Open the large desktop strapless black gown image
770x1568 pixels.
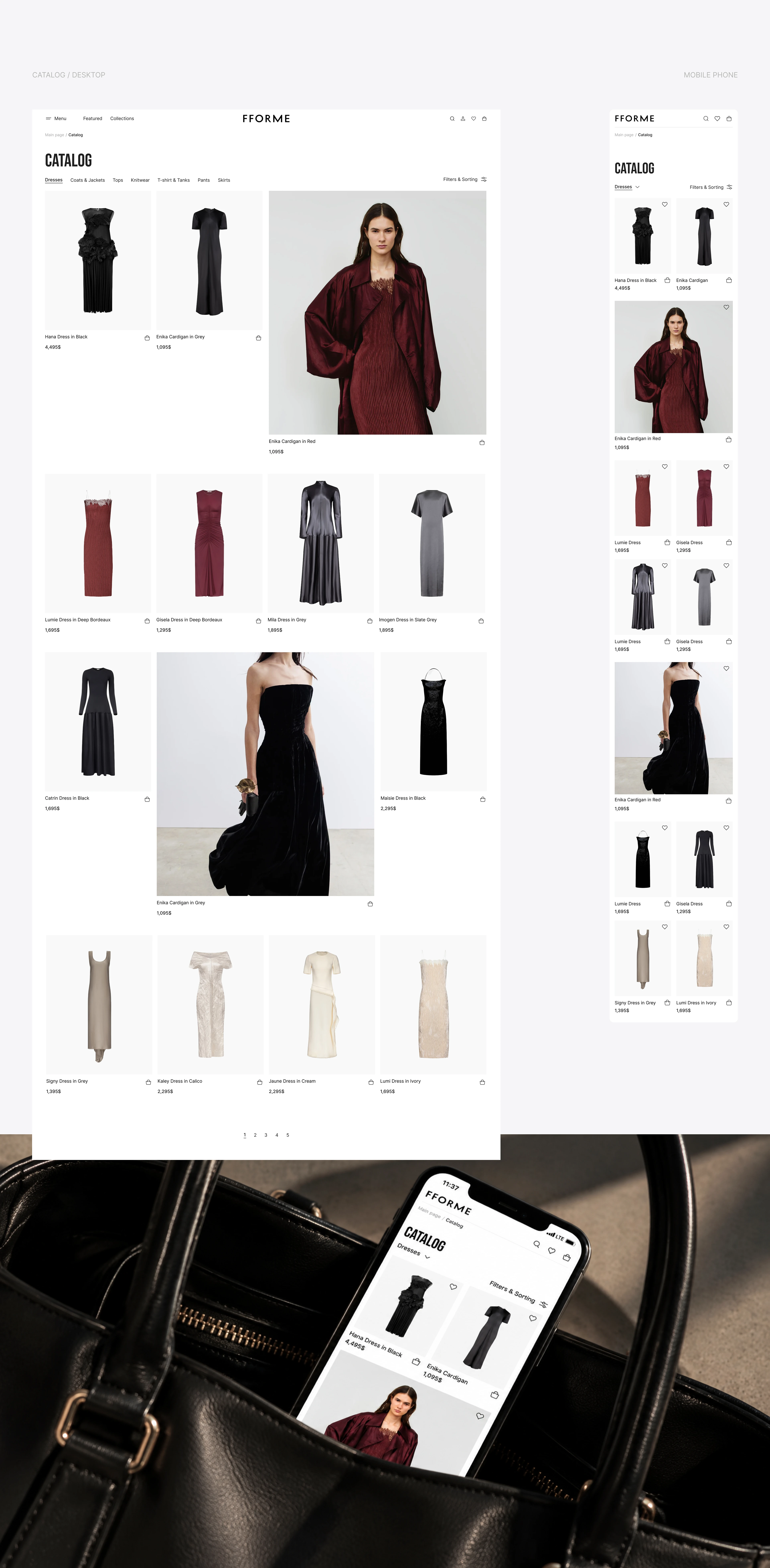click(265, 774)
